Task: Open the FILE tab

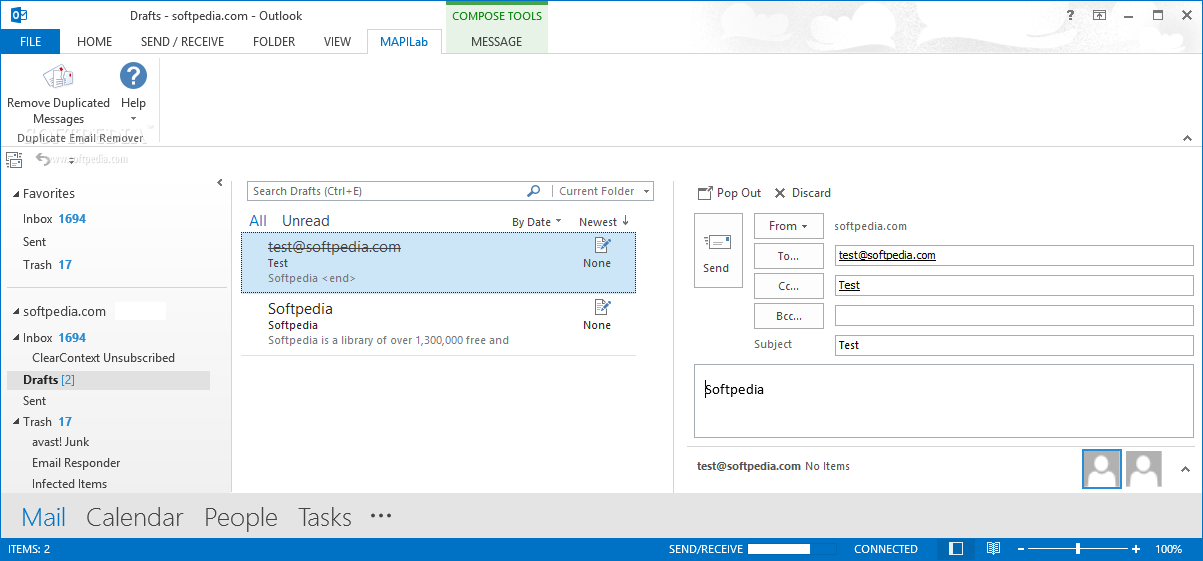Action: coord(30,42)
